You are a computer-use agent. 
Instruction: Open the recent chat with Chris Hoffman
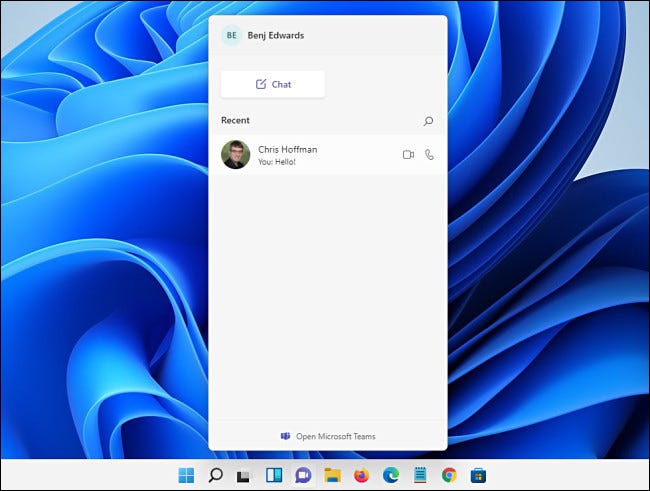pos(310,155)
